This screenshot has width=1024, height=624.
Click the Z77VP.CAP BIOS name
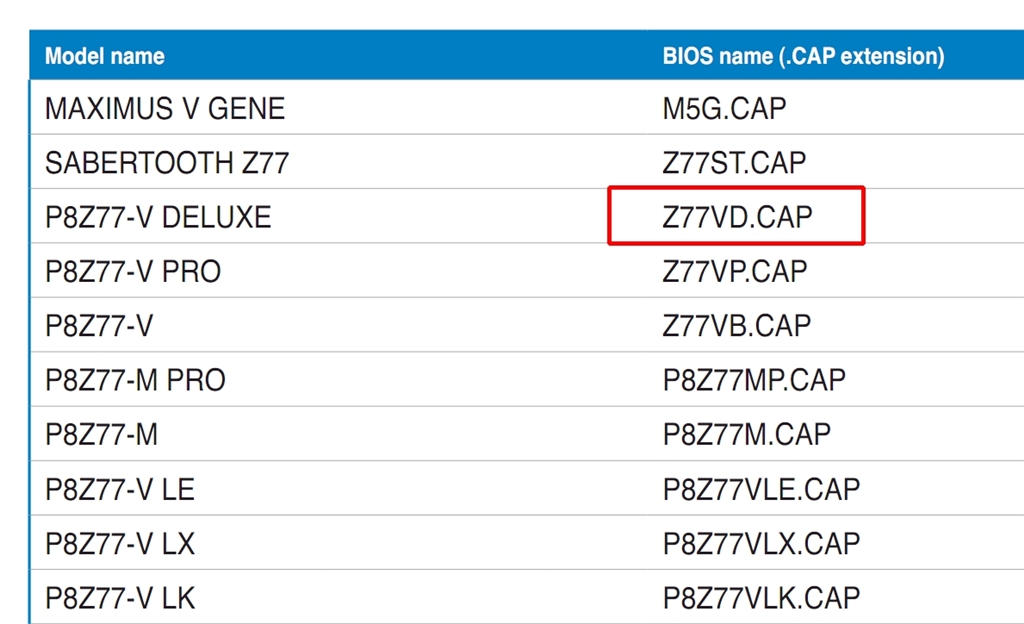point(735,271)
